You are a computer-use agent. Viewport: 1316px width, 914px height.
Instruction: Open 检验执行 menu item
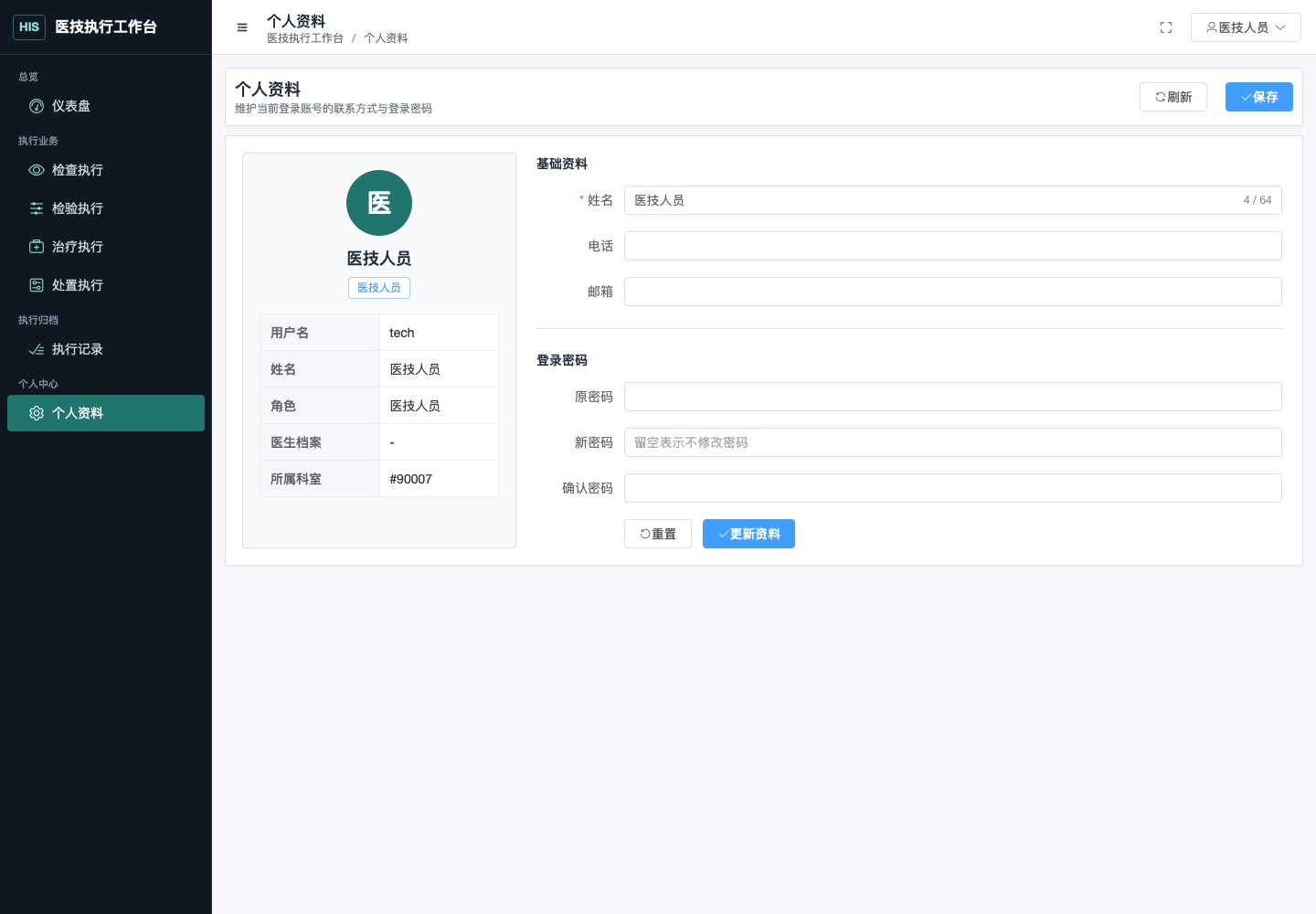point(106,208)
